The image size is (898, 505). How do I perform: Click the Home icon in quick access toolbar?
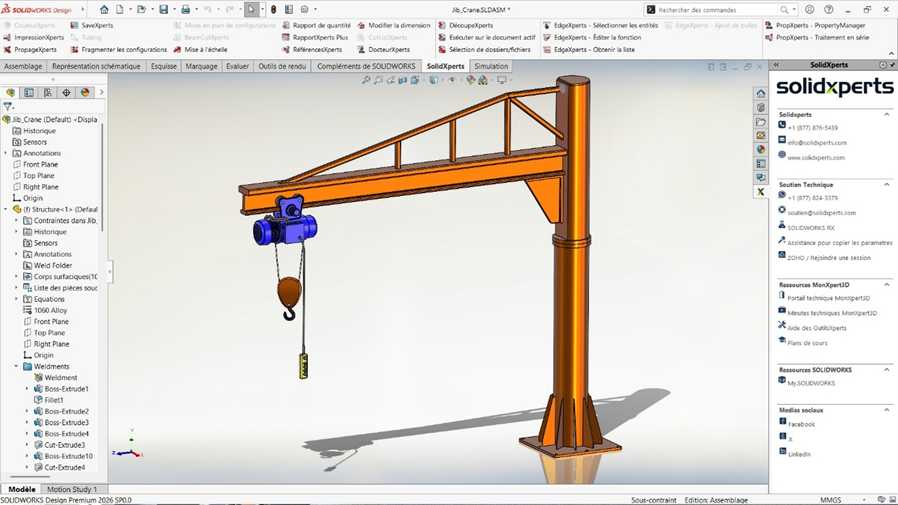coord(104,10)
